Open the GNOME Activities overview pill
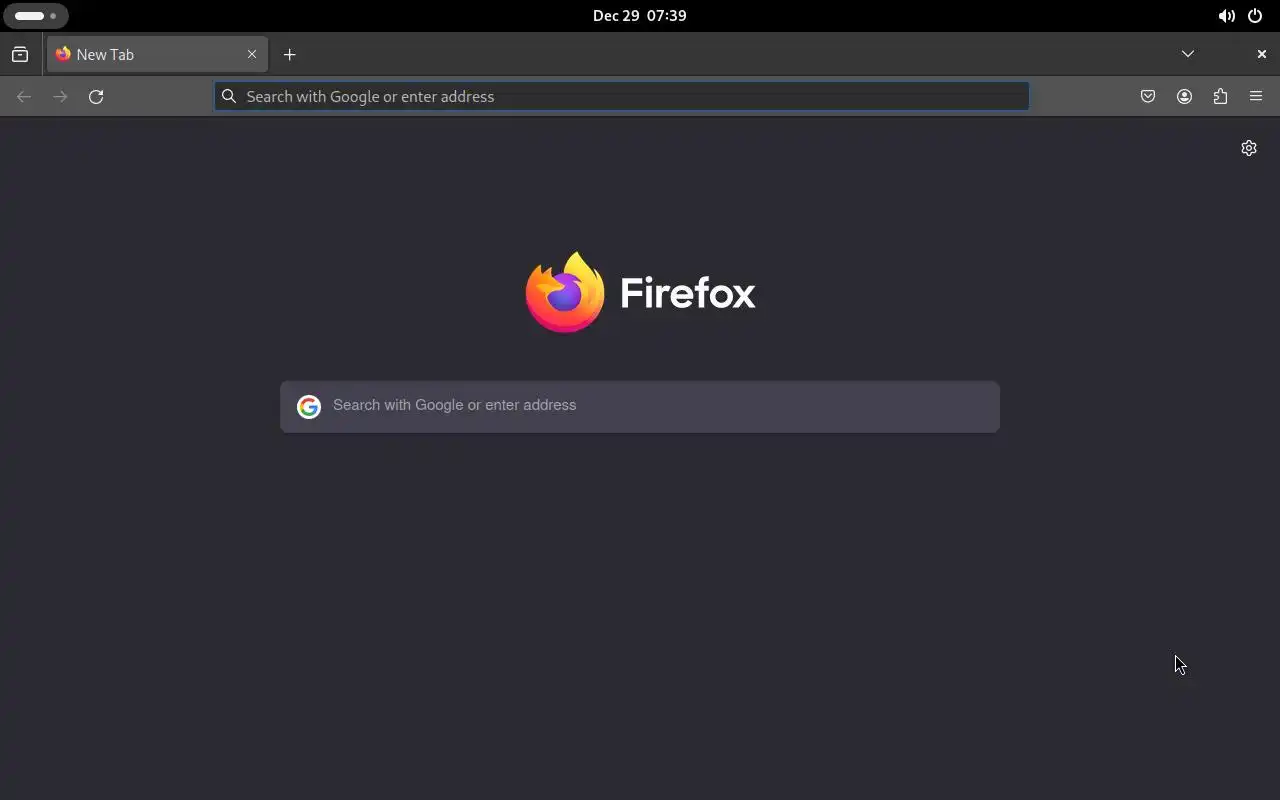 35,16
